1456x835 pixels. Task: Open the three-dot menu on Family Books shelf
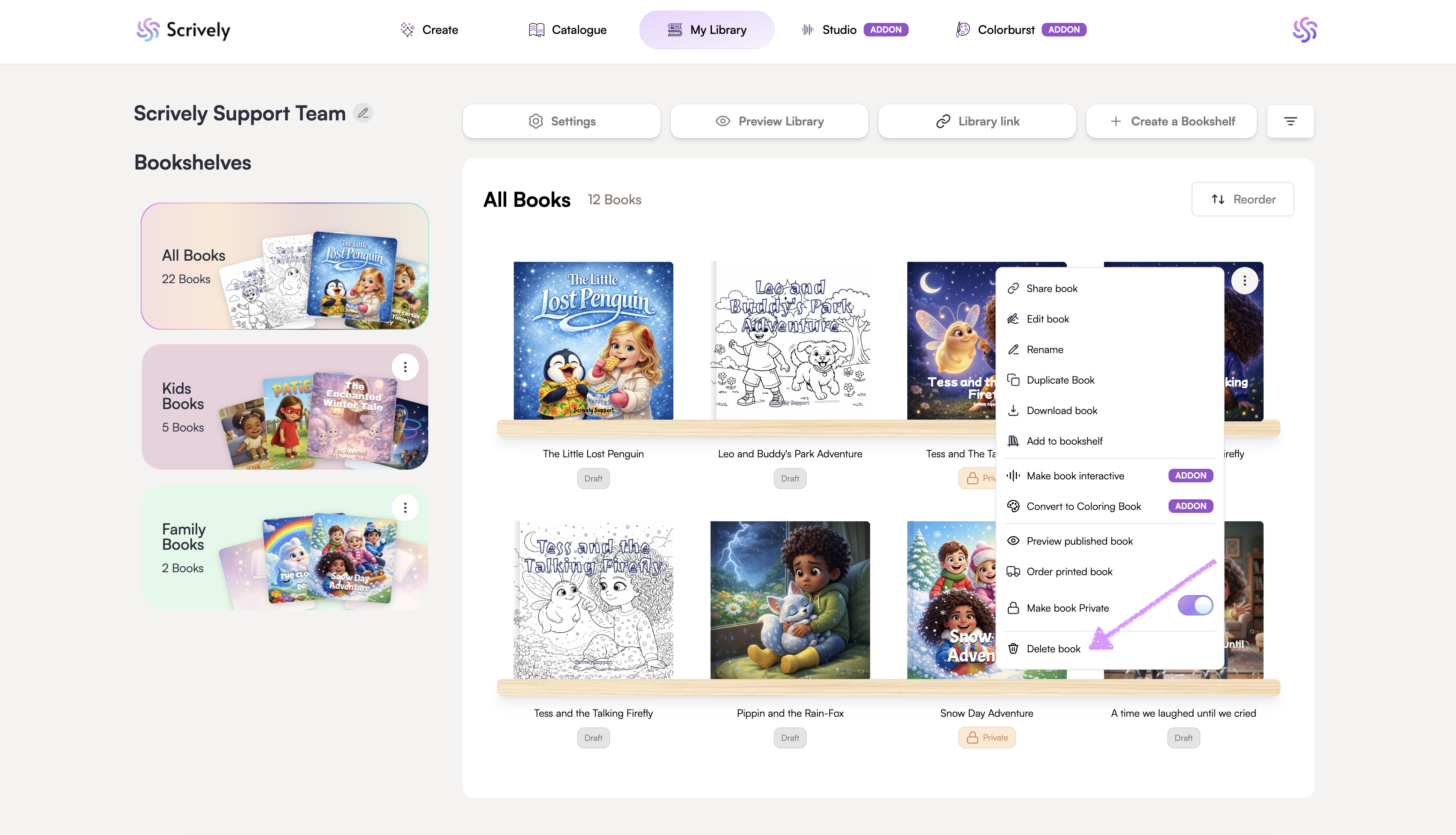point(405,507)
